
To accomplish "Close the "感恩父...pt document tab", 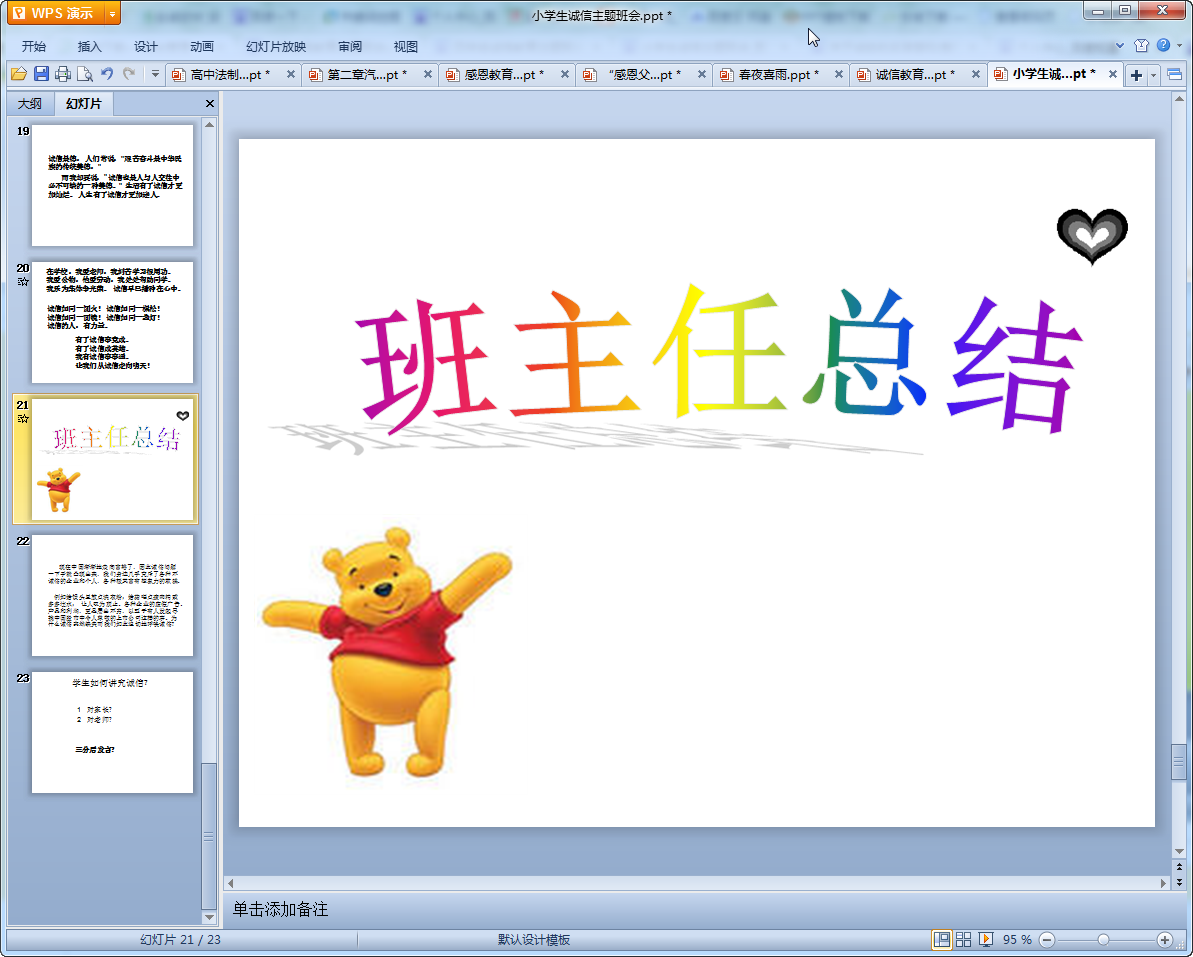I will tap(701, 75).
